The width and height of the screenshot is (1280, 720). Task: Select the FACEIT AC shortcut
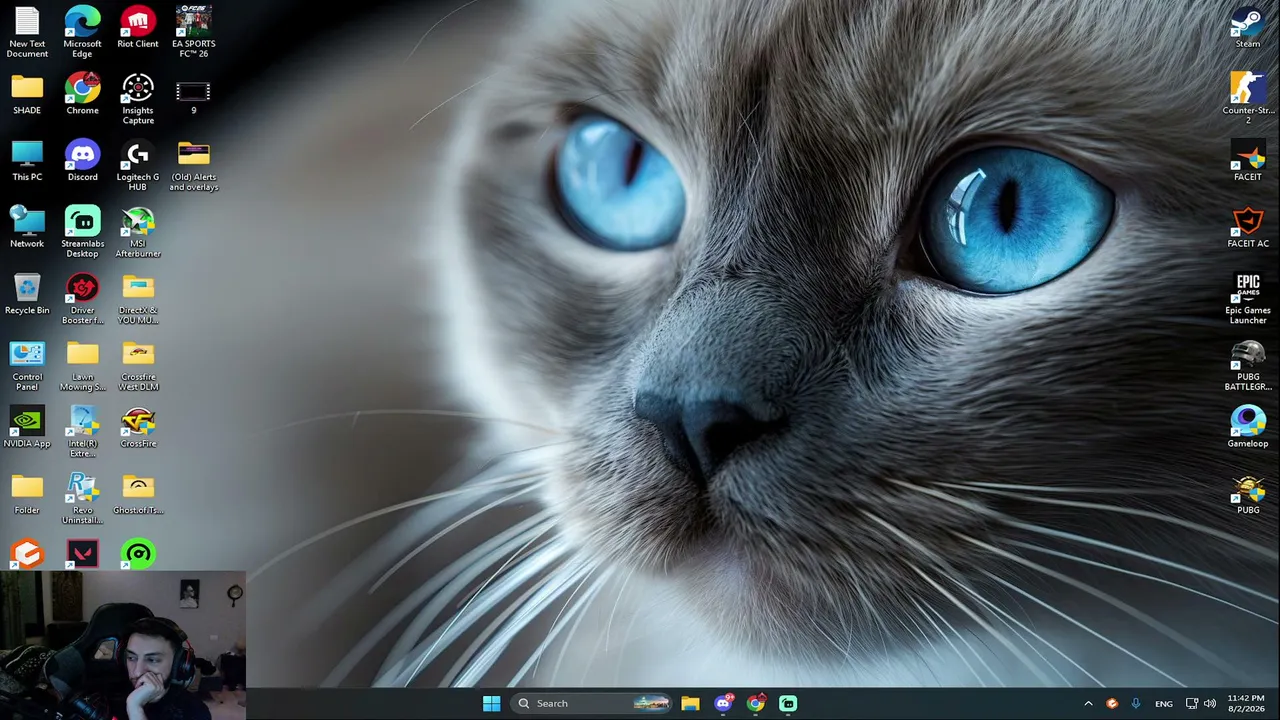[x=1247, y=228]
